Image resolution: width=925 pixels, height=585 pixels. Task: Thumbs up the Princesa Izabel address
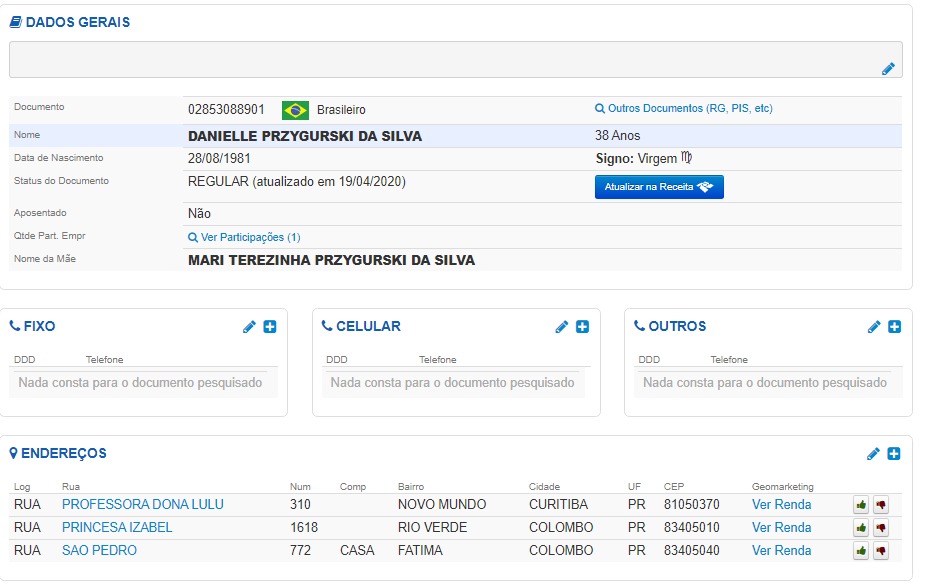[x=860, y=528]
